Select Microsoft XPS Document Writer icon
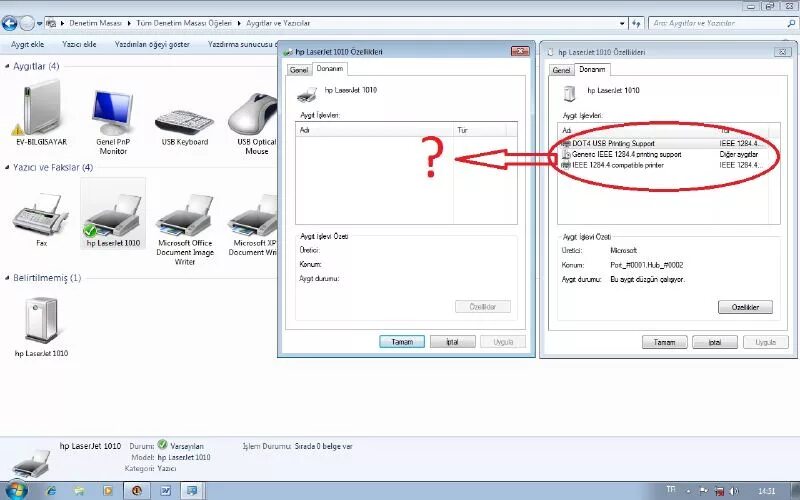Image resolution: width=800 pixels, height=500 pixels. [253, 224]
